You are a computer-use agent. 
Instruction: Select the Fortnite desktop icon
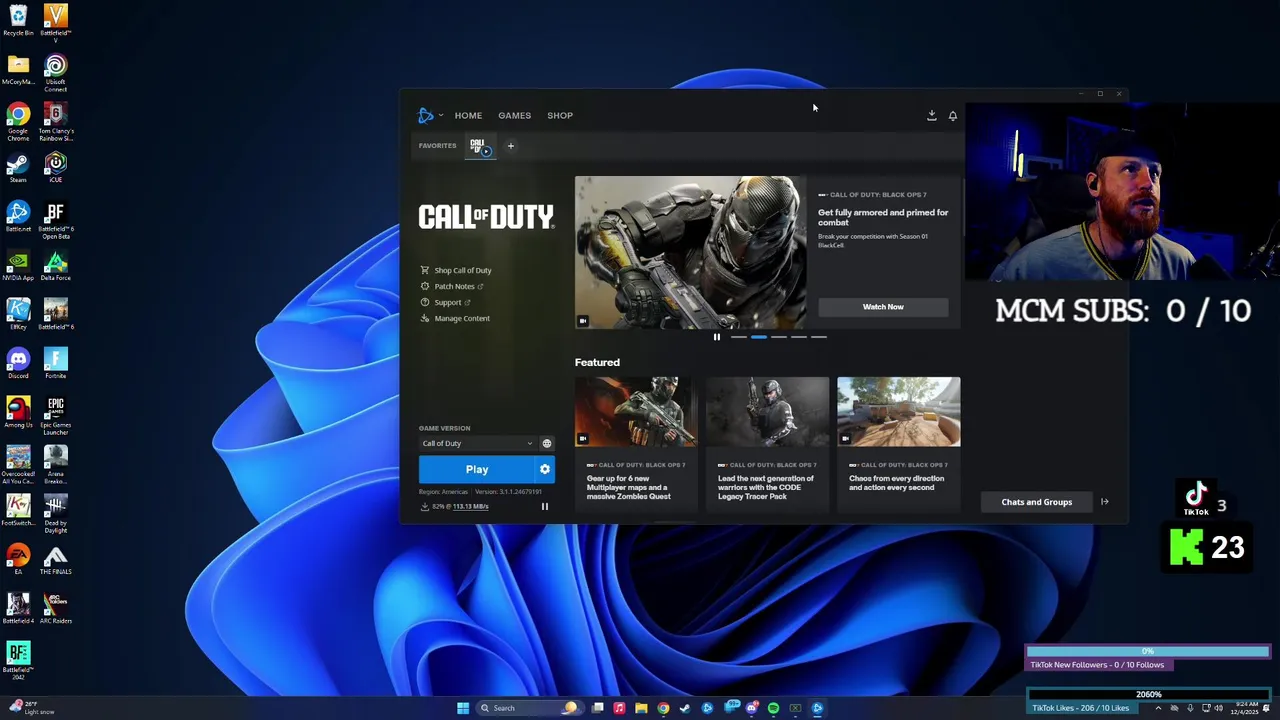pos(55,363)
